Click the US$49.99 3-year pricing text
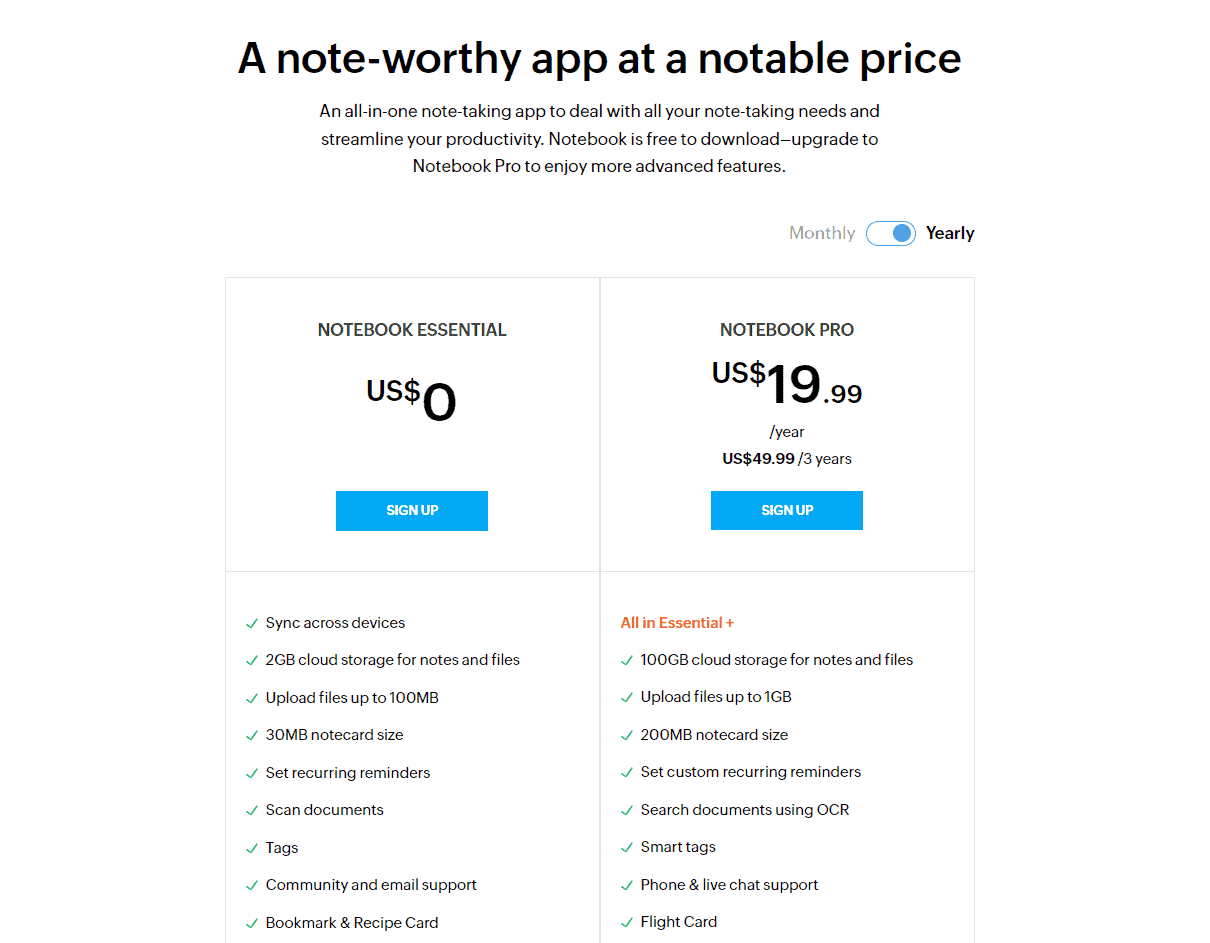Viewport: 1210px width, 943px height. click(787, 458)
